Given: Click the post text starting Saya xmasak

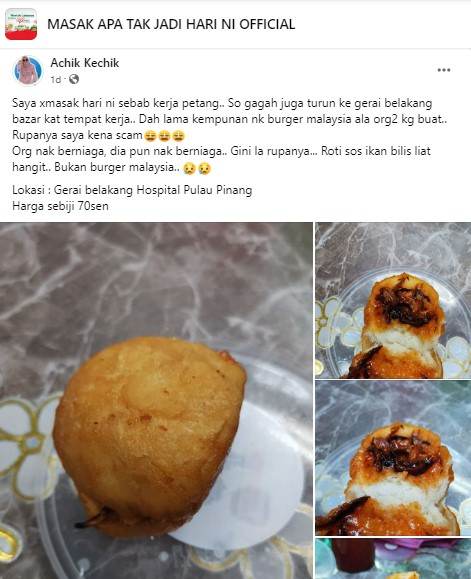Looking at the screenshot, I should [x=230, y=135].
